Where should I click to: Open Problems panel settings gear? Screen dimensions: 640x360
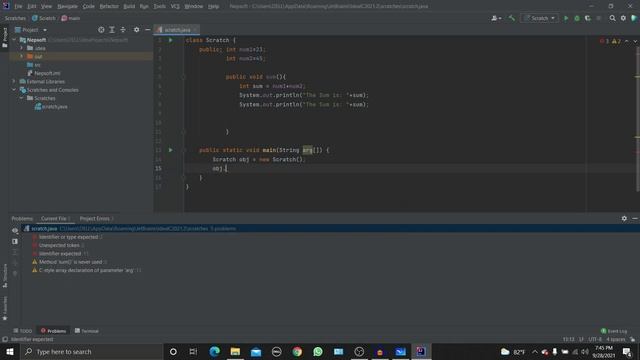click(x=624, y=218)
